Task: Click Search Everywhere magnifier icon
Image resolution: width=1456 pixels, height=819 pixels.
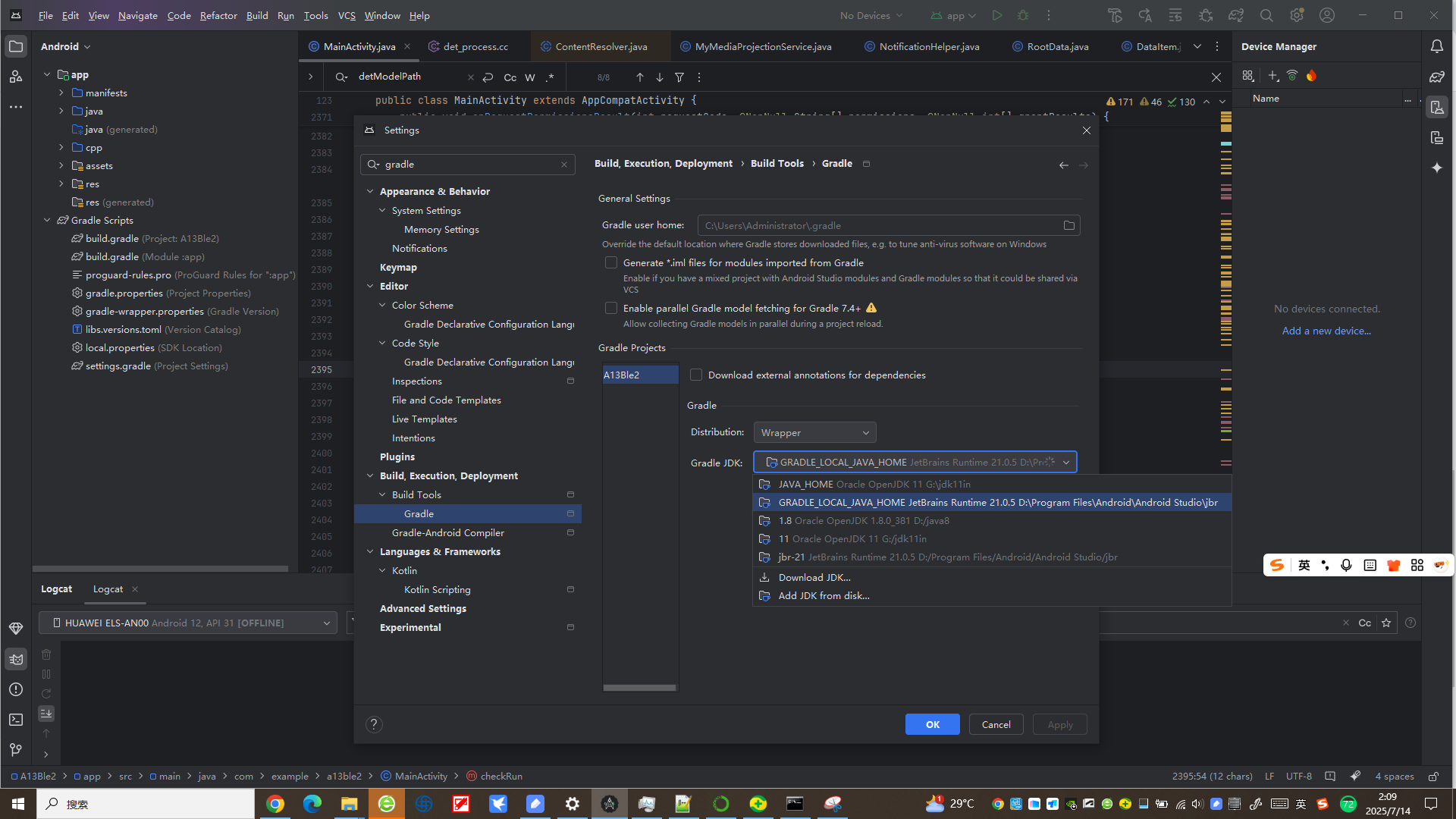Action: (1266, 15)
